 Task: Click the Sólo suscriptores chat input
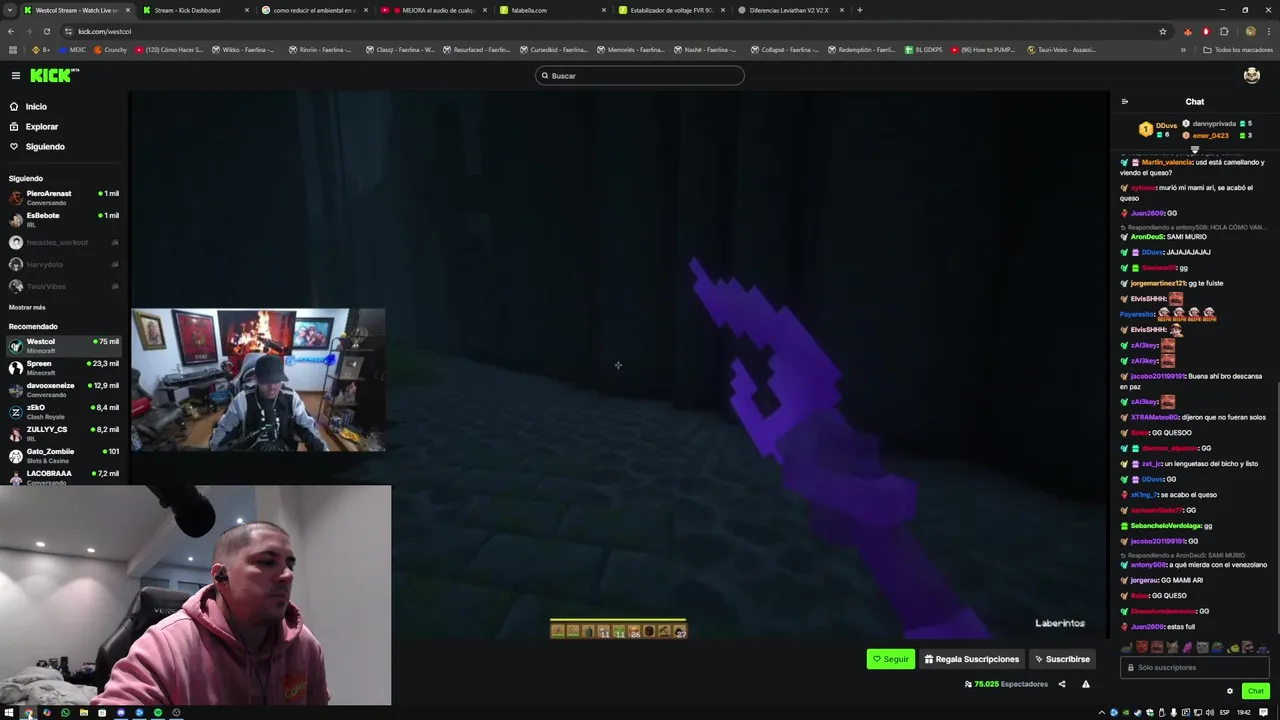(1195, 668)
